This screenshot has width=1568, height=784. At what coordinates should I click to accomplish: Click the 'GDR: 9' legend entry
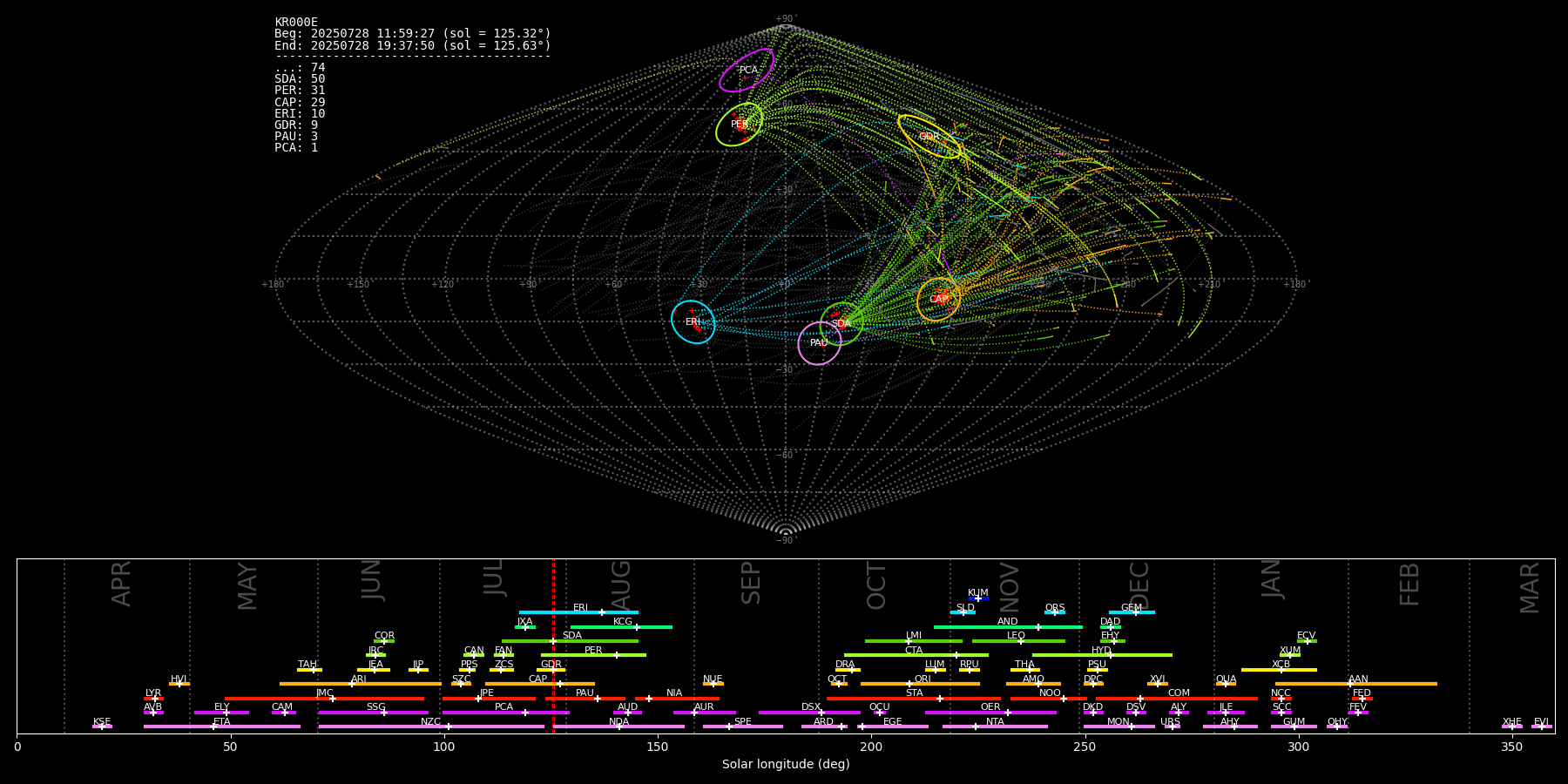[296, 125]
